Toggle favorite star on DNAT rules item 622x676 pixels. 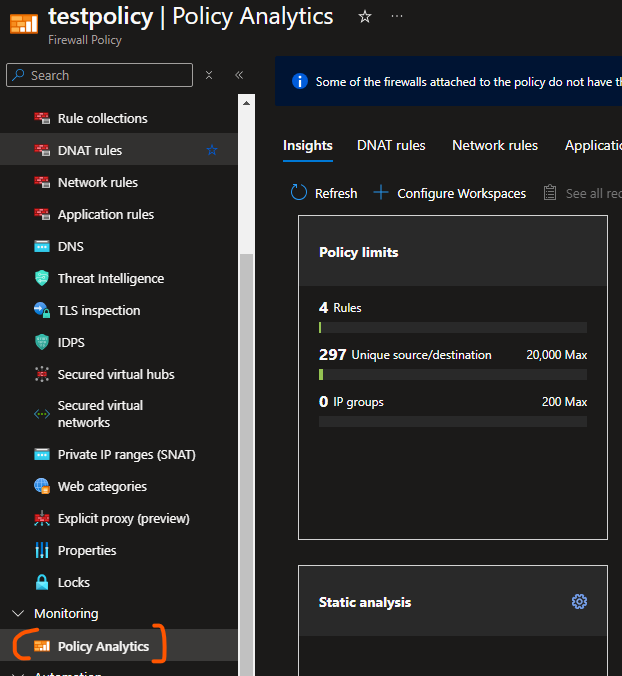pyautogui.click(x=212, y=150)
